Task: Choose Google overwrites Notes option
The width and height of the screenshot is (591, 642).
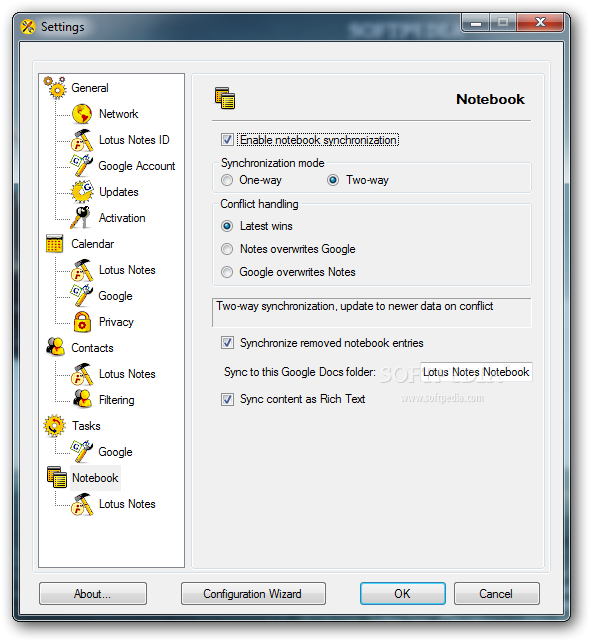Action: click(227, 272)
